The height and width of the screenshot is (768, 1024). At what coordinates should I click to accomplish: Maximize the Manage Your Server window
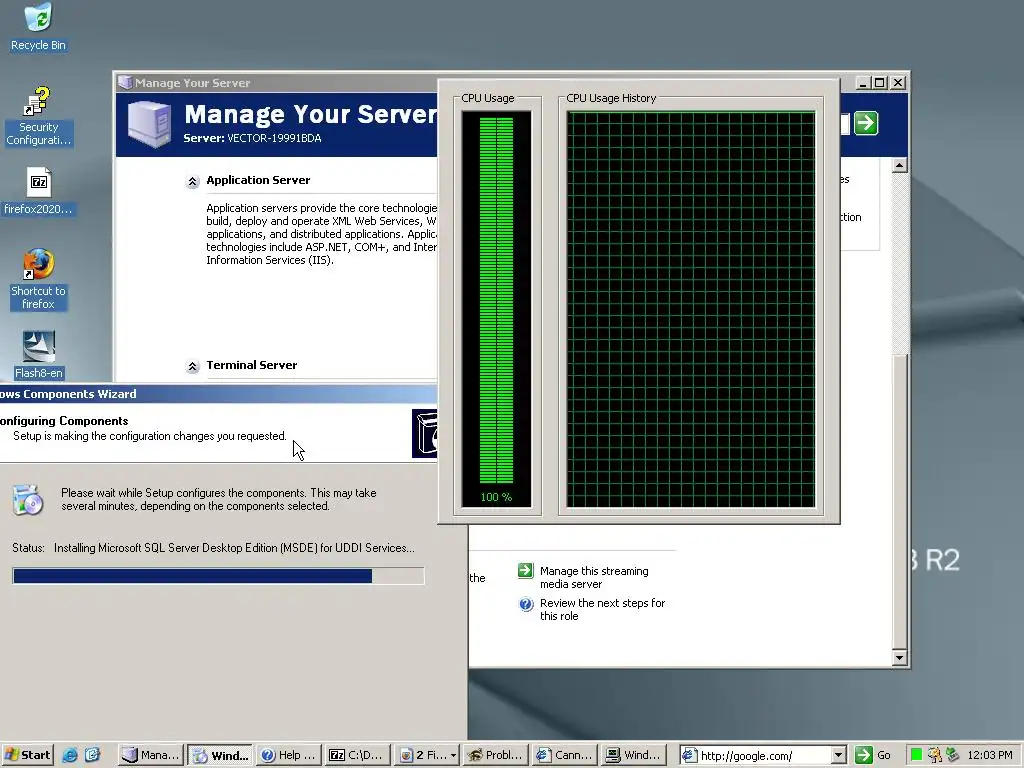(x=880, y=83)
